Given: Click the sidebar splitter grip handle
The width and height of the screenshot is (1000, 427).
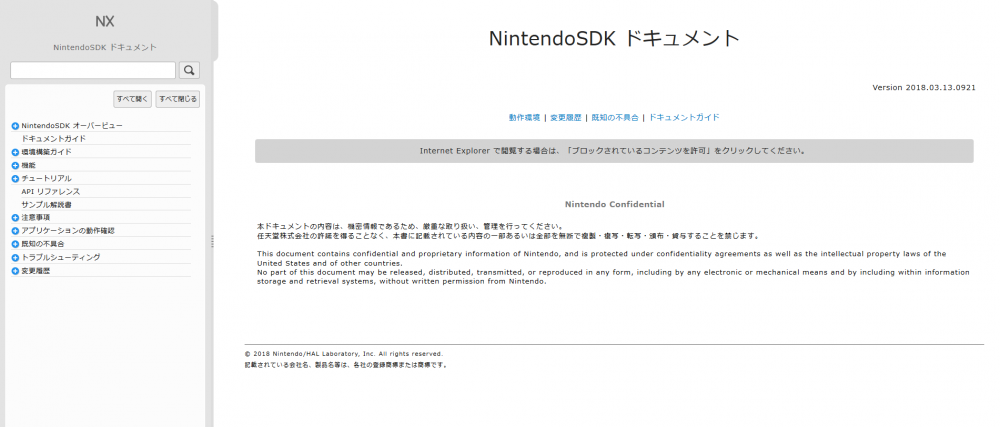Looking at the screenshot, I should pos(212,242).
